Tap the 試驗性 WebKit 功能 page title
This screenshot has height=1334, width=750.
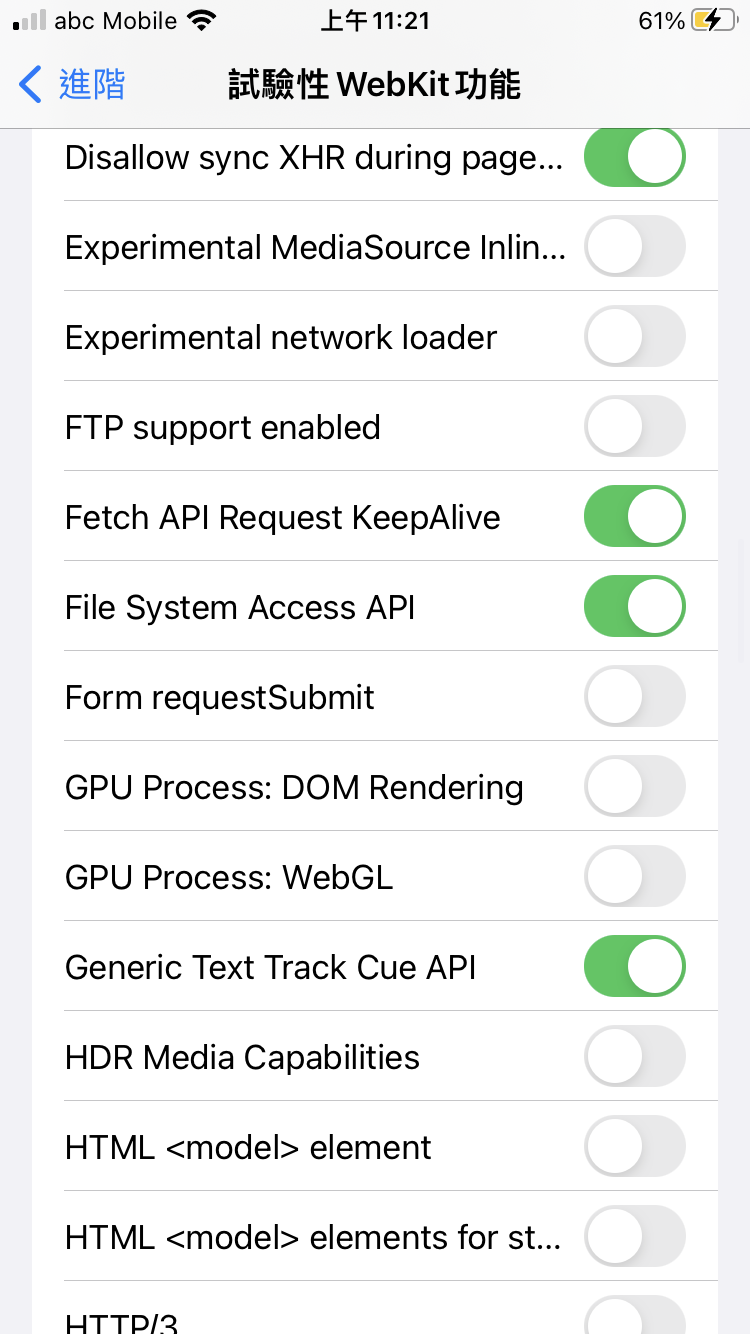pos(375,85)
